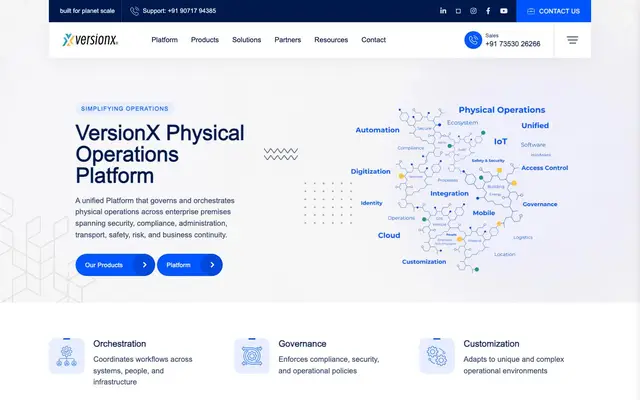Open the LinkedIn social icon
This screenshot has height=400, width=640.
tap(443, 11)
